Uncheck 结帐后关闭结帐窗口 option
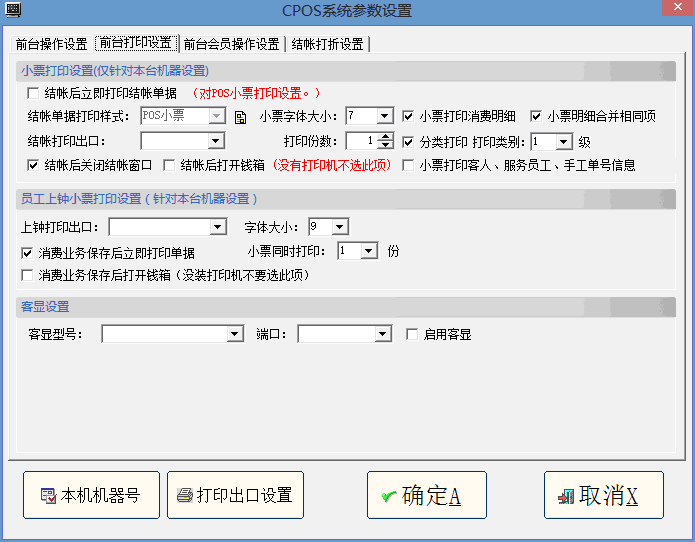Image resolution: width=695 pixels, height=542 pixels. (35, 165)
